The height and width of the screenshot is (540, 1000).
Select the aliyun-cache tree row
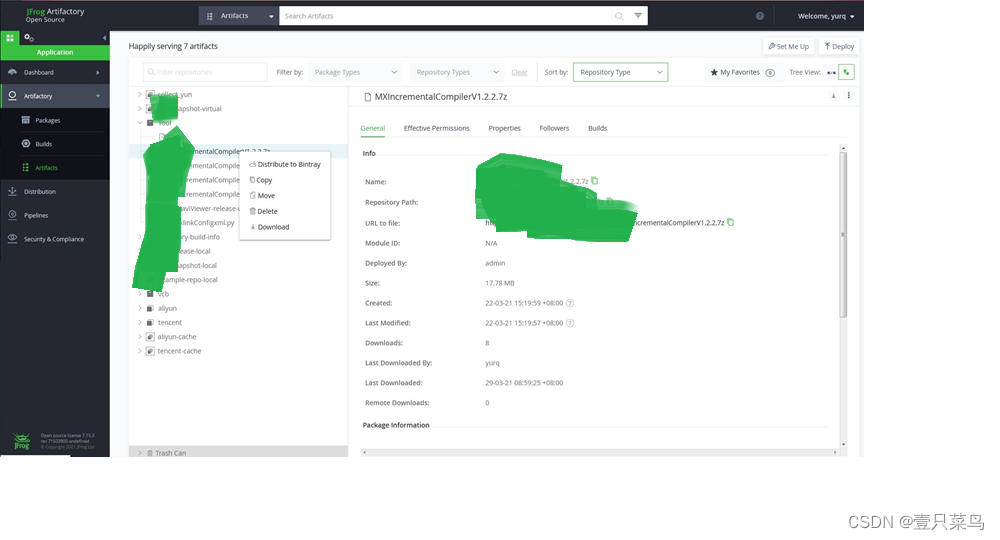pyautogui.click(x=239, y=337)
